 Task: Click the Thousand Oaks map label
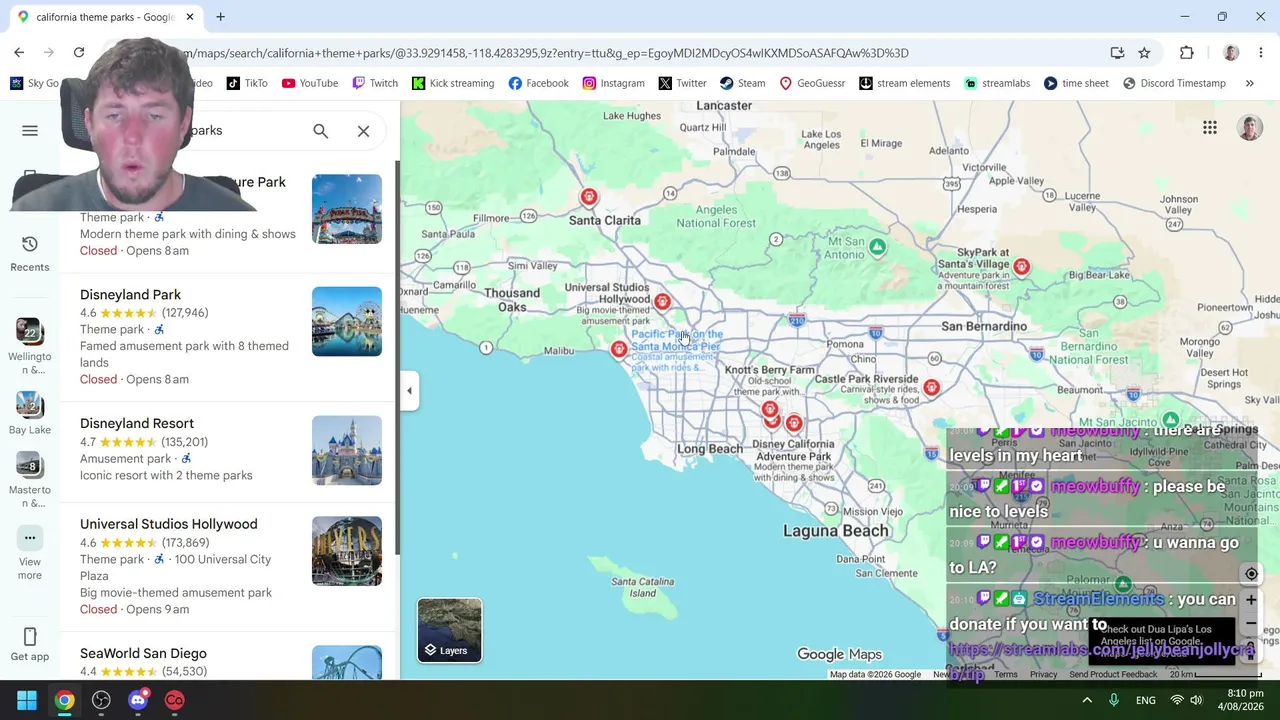point(512,300)
